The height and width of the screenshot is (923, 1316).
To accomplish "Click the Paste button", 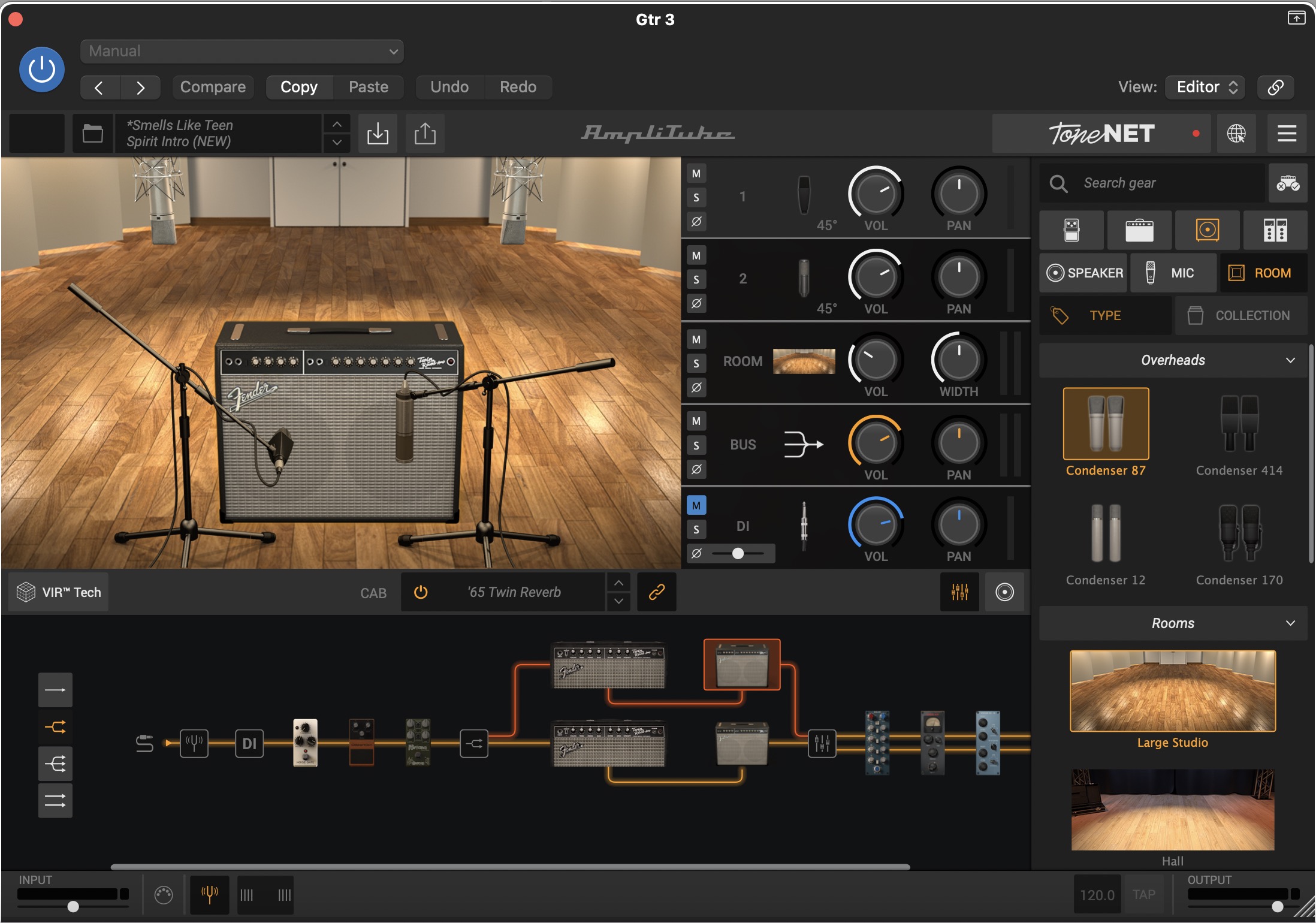I will (369, 88).
